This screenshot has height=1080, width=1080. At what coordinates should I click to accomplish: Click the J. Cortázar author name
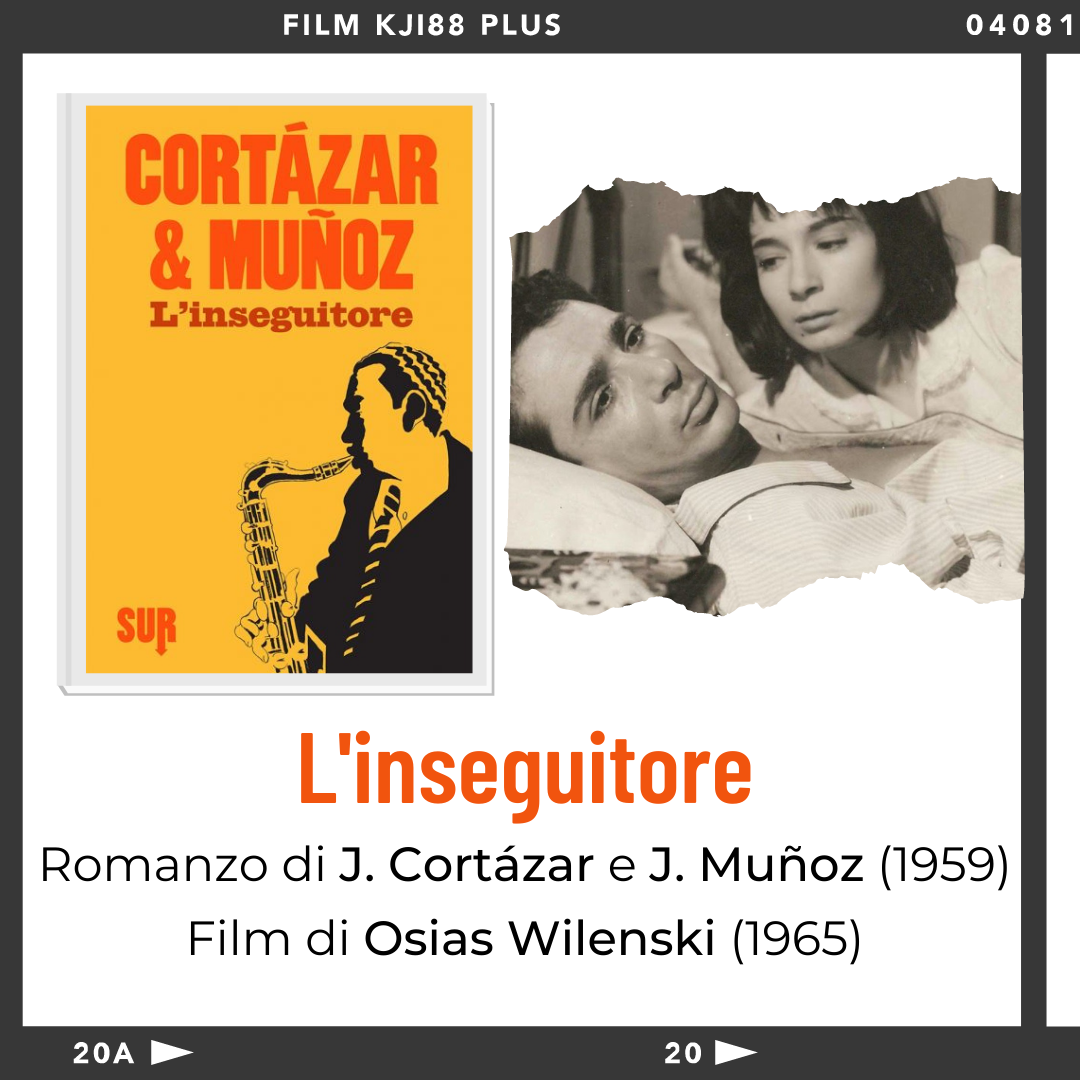coord(466,864)
